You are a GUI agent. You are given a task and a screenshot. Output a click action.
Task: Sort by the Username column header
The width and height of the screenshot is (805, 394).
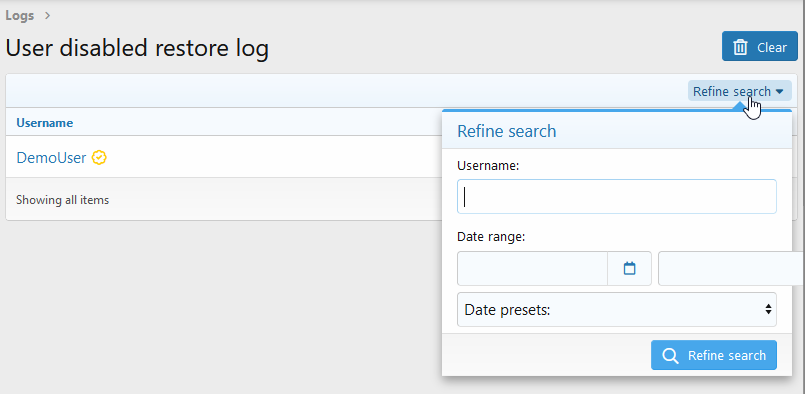click(45, 123)
